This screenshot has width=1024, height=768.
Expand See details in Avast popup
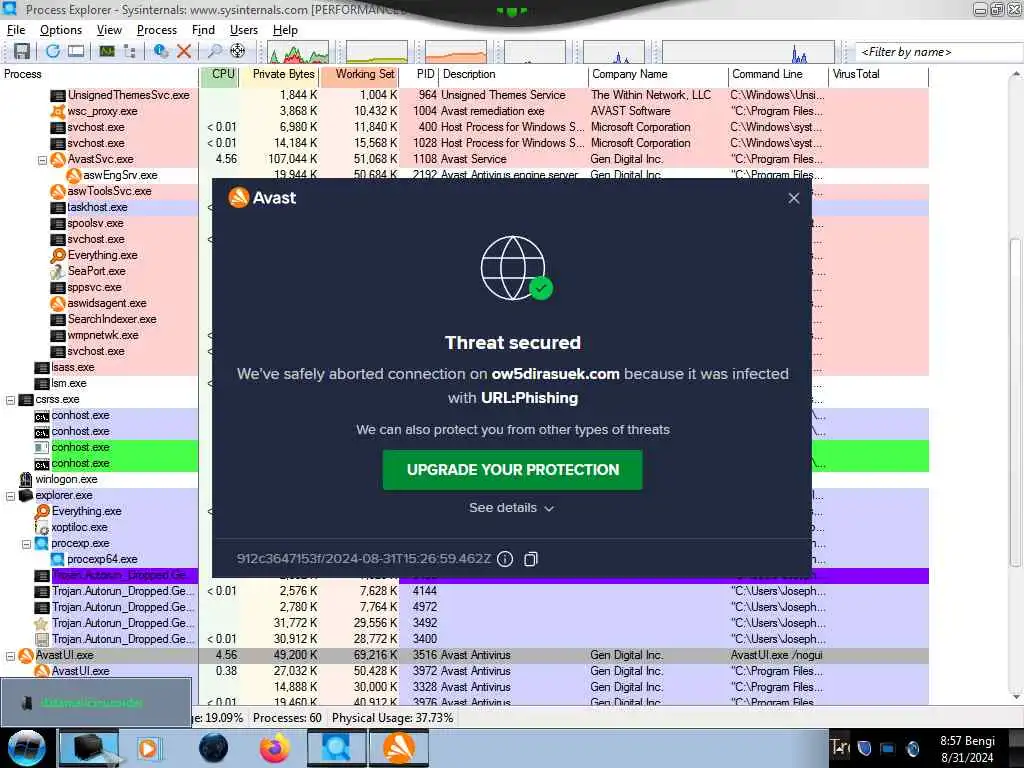[x=511, y=507]
